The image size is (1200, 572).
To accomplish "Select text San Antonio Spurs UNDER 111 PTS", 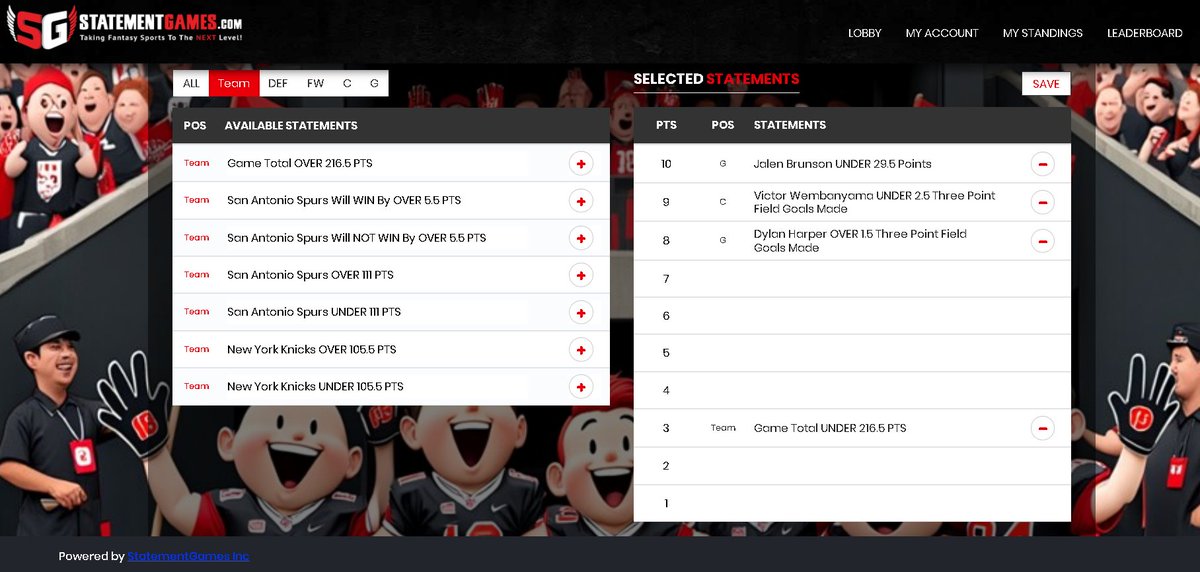I will point(314,312).
